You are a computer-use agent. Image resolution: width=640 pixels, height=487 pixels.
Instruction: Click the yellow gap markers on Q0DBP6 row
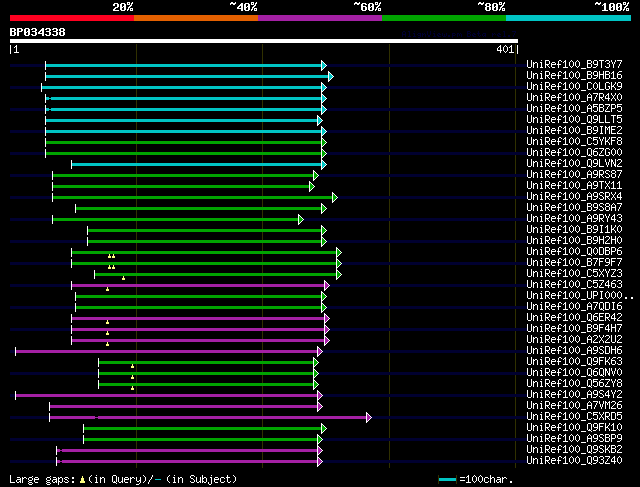(111, 256)
